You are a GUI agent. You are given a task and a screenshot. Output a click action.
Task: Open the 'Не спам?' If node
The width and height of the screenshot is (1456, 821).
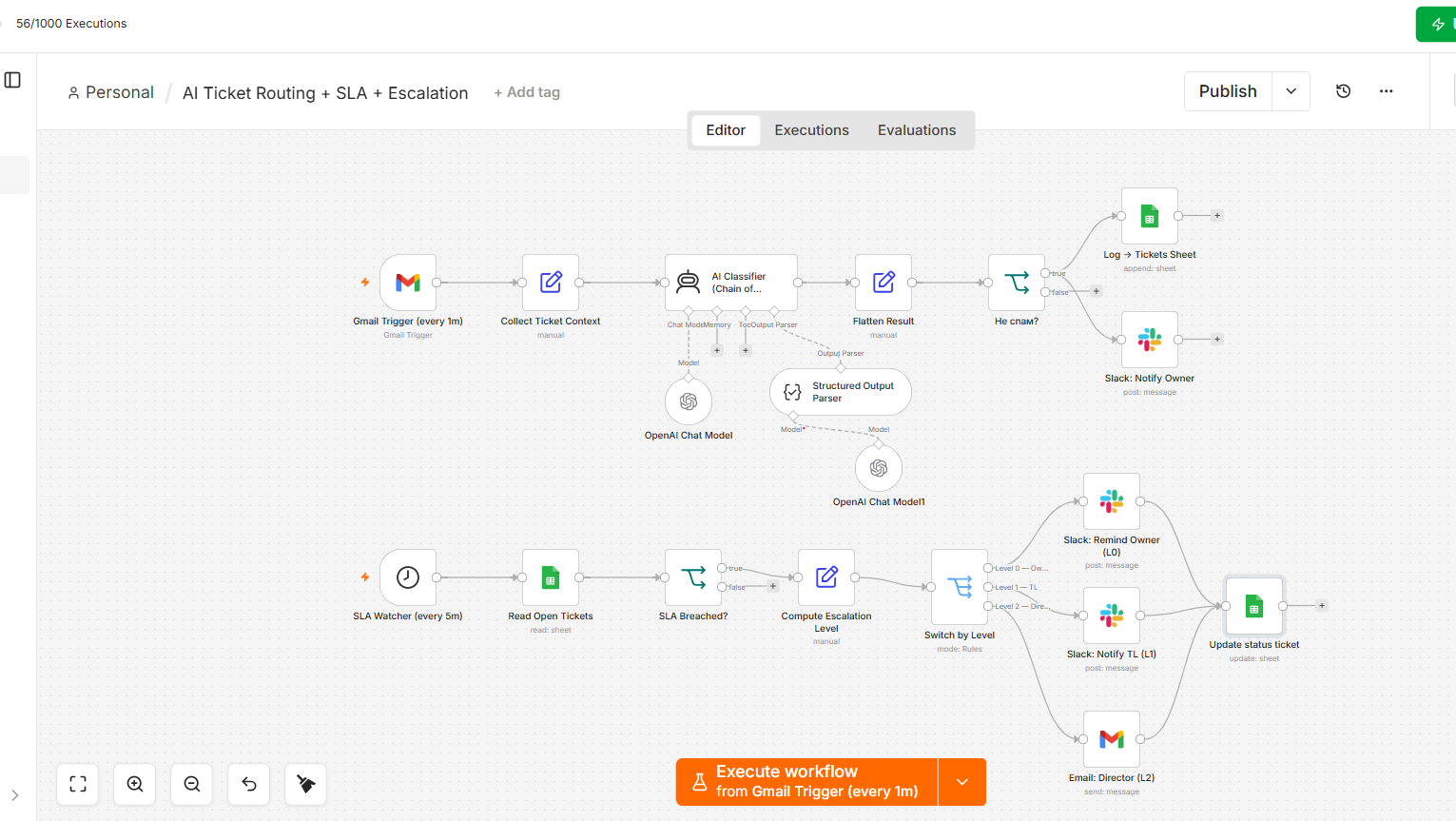(x=1017, y=283)
